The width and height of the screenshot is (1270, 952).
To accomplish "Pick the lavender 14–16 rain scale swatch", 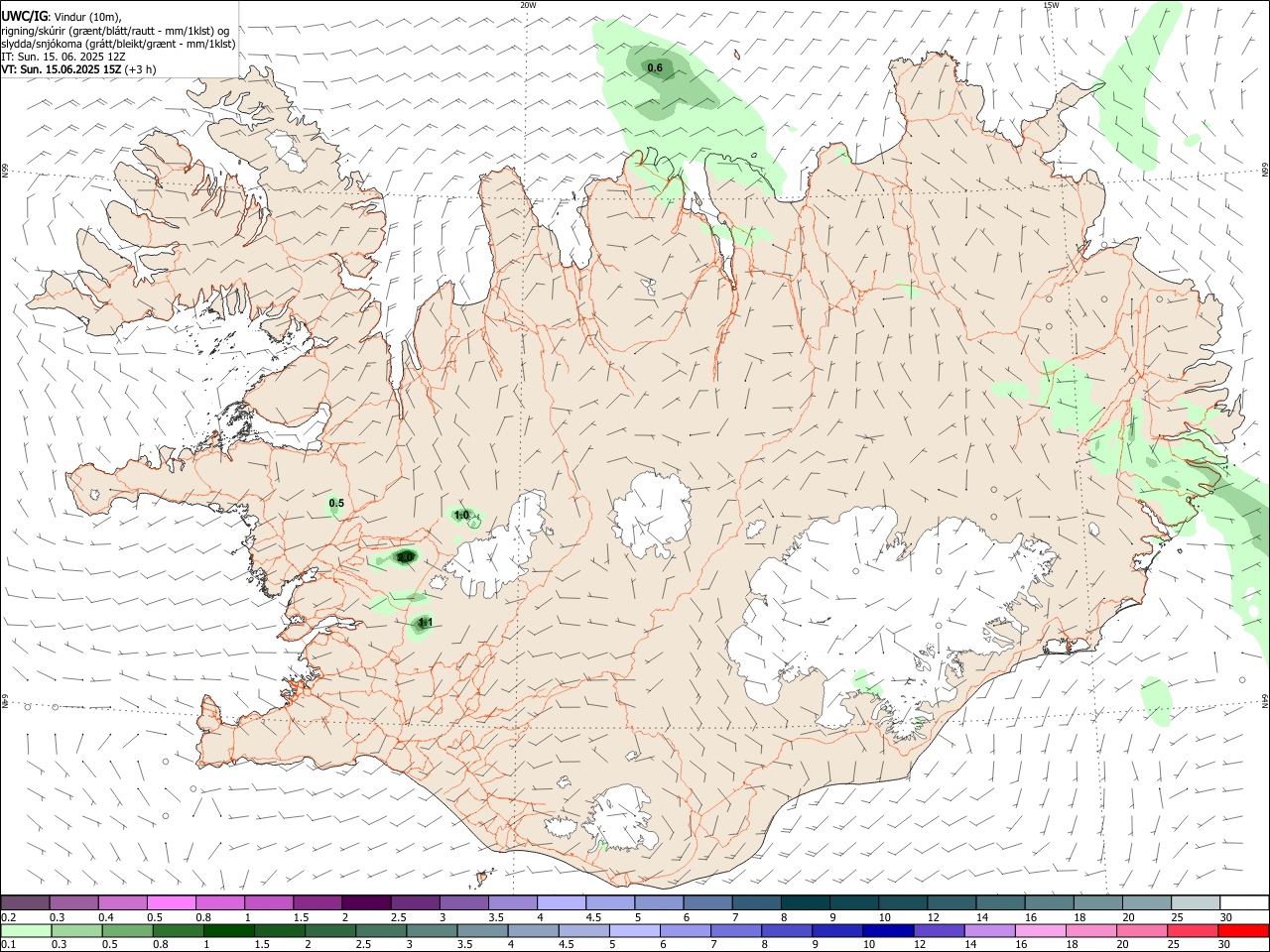I will point(989,930).
